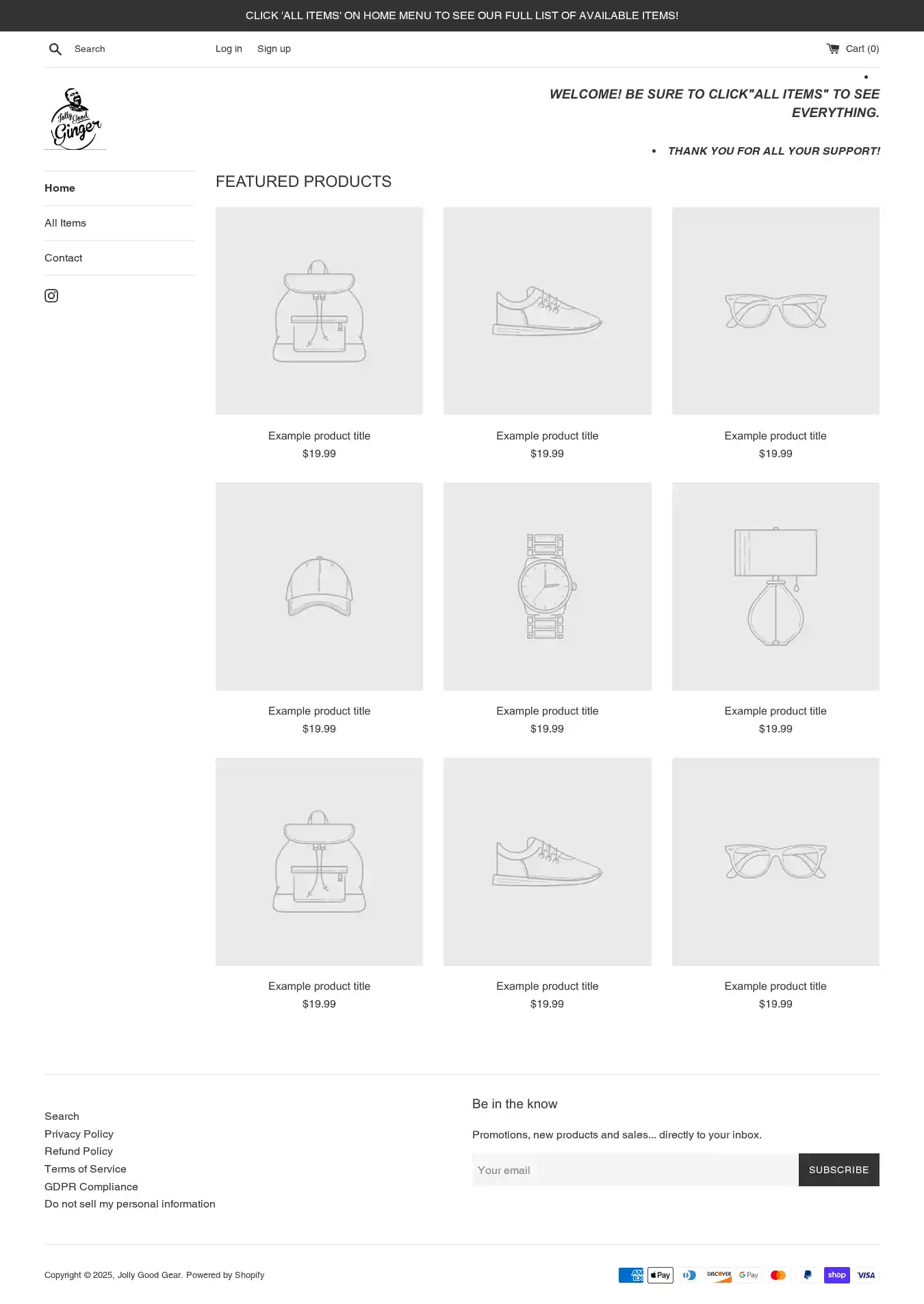924x1304 pixels.
Task: Click the Subscribe button
Action: [838, 1170]
